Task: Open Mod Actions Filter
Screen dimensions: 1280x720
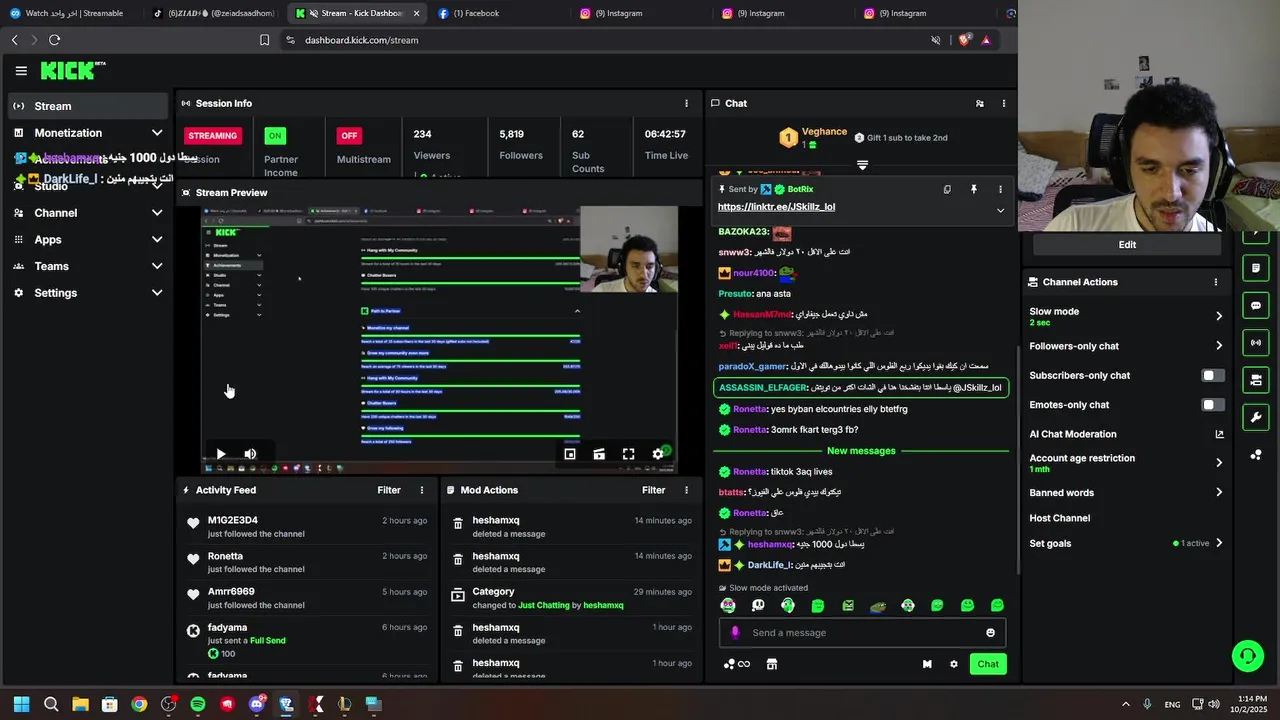Action: point(653,490)
